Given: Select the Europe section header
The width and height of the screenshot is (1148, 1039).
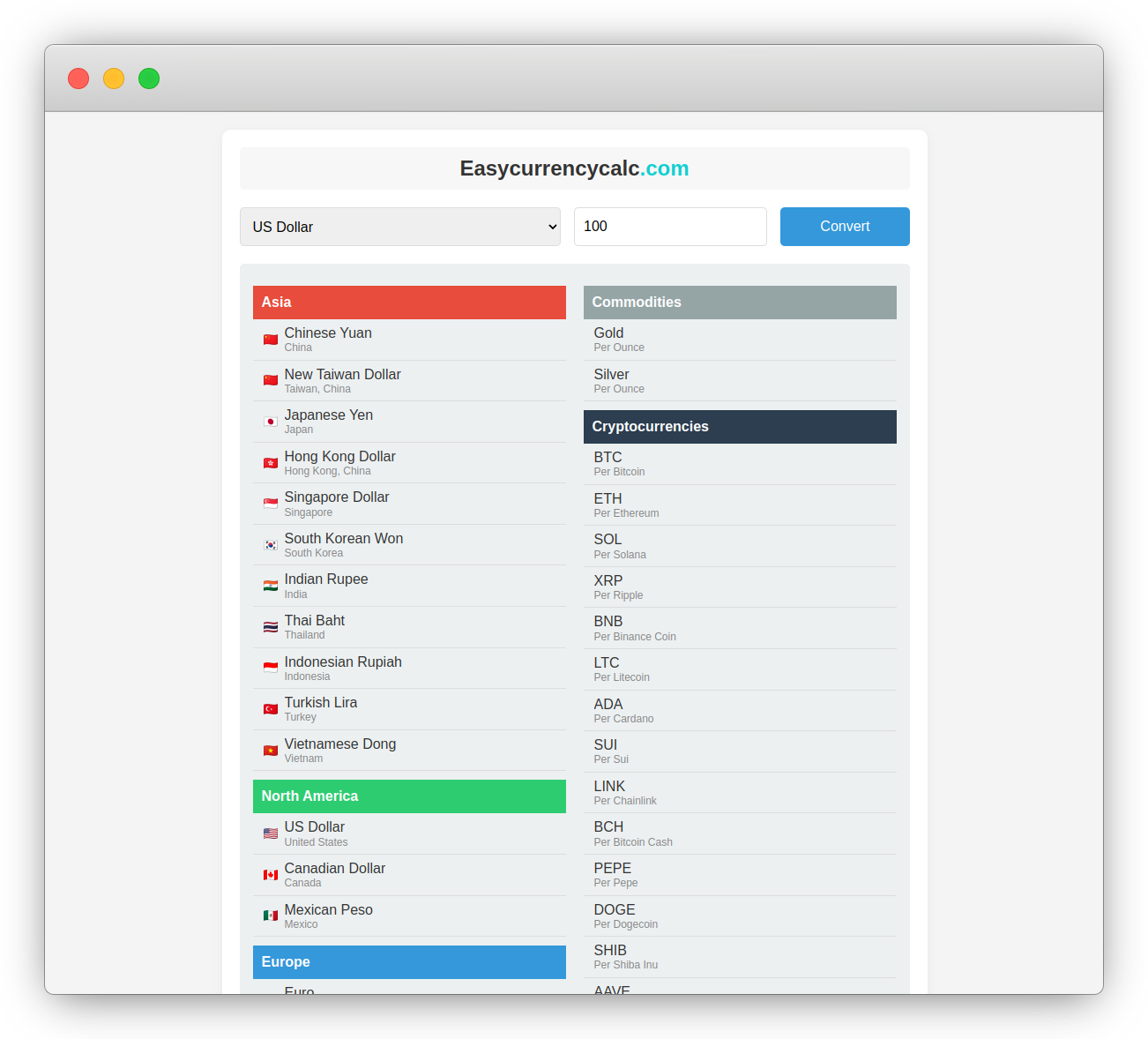Looking at the screenshot, I should [x=409, y=962].
